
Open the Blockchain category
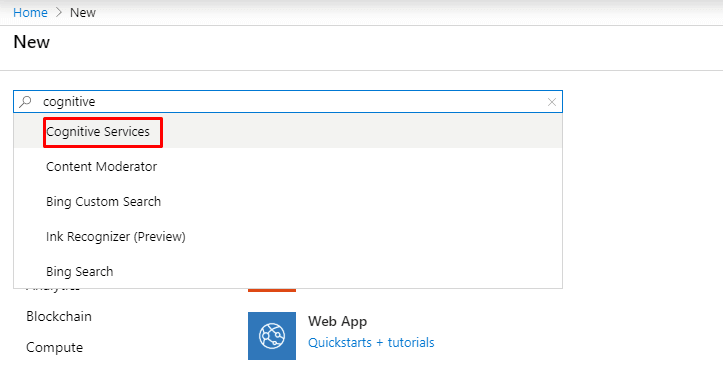coord(59,316)
